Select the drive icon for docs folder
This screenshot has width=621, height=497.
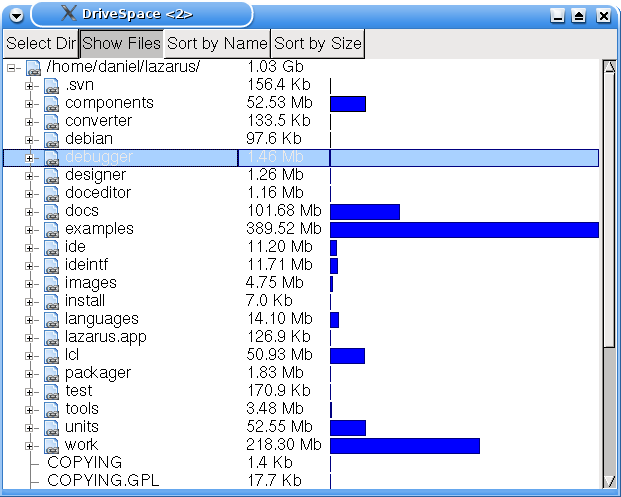pos(52,211)
